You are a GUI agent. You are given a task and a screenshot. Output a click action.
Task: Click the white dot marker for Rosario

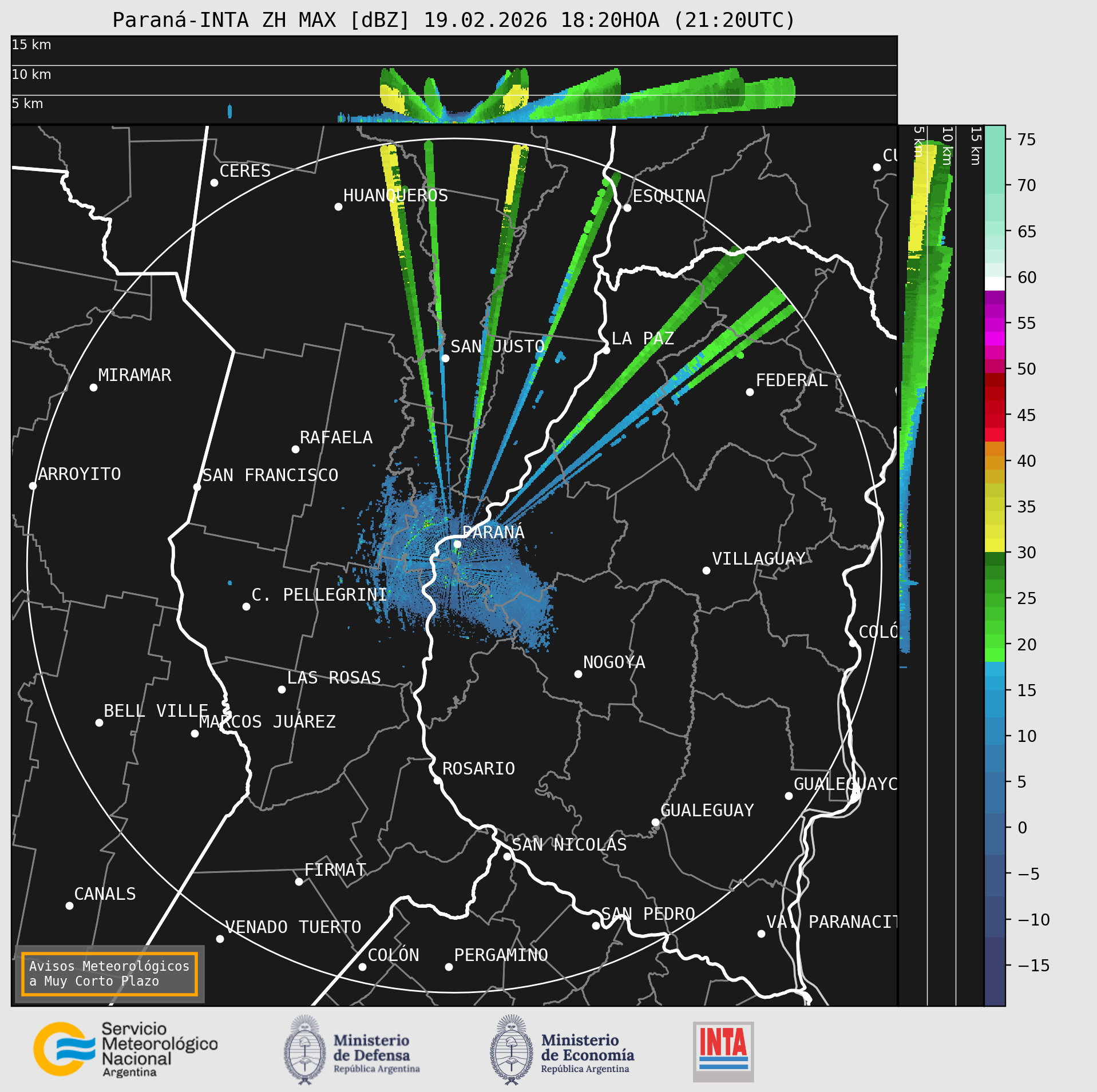click(x=437, y=780)
